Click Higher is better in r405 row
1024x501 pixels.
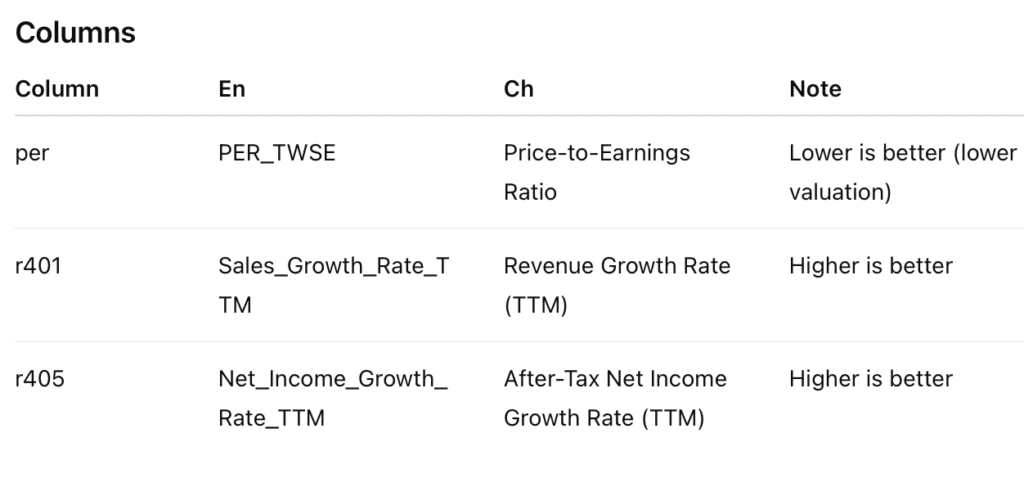coord(870,380)
